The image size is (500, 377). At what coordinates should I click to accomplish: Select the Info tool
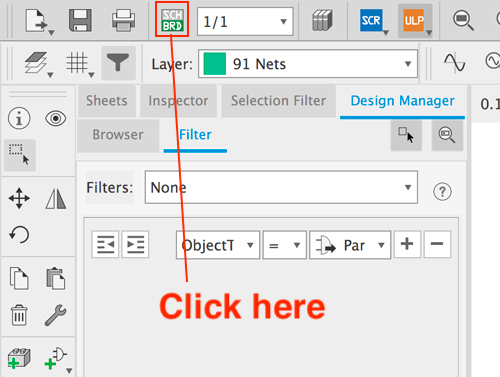point(19,118)
